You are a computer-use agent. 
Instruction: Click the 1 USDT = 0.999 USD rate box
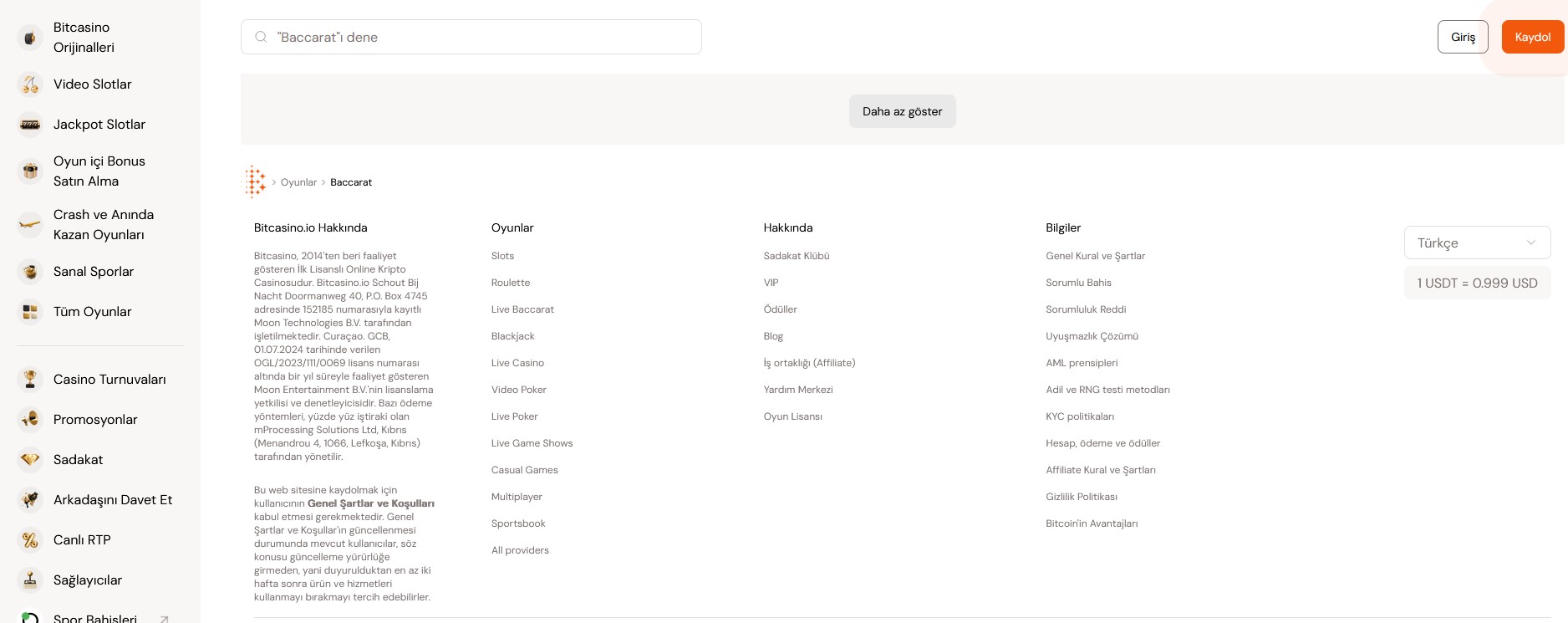point(1477,283)
